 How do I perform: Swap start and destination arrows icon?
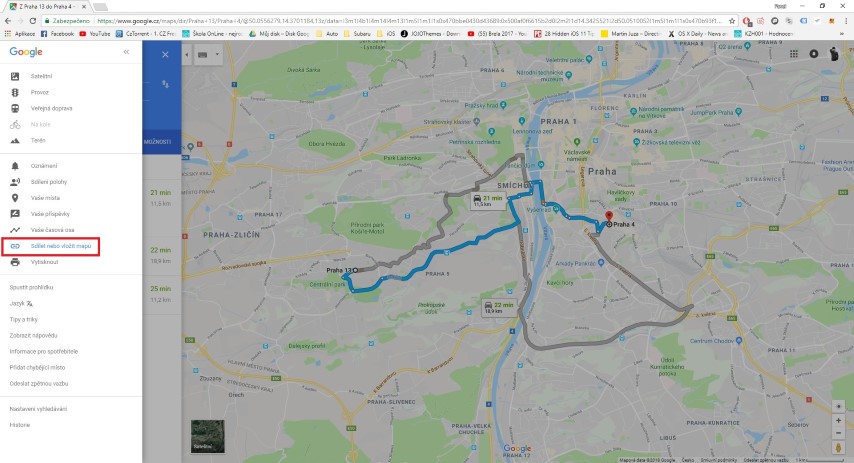tap(165, 84)
